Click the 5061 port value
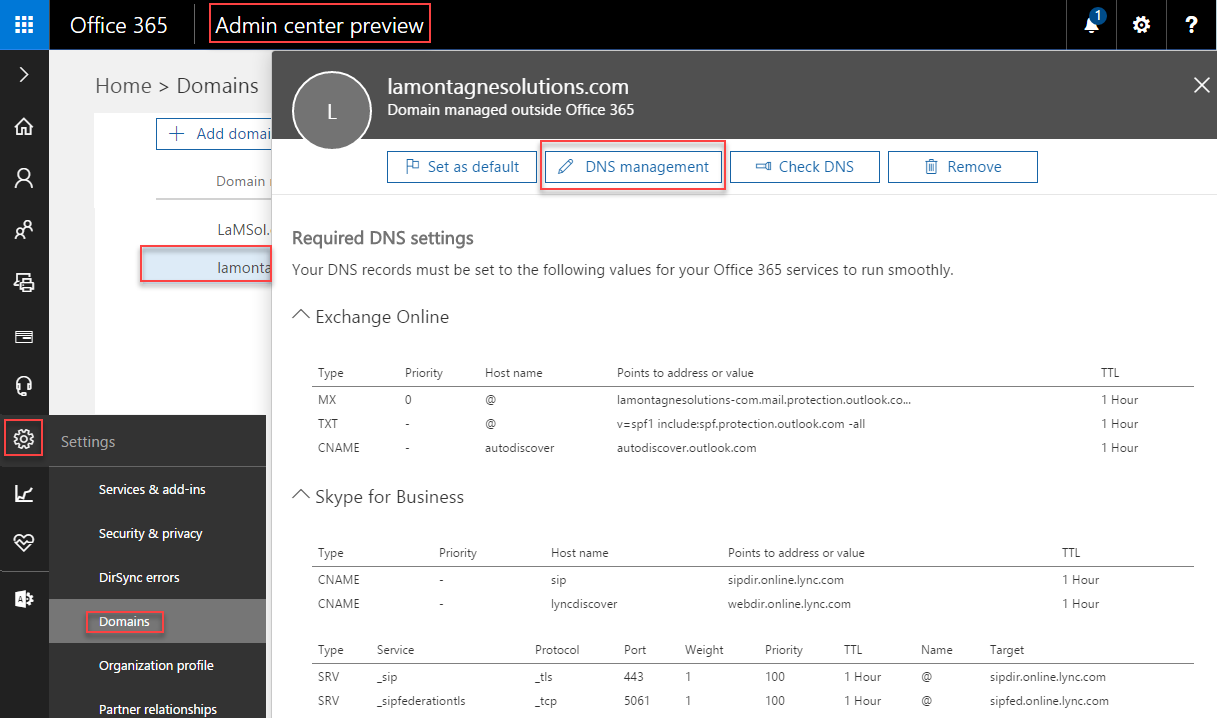 637,701
